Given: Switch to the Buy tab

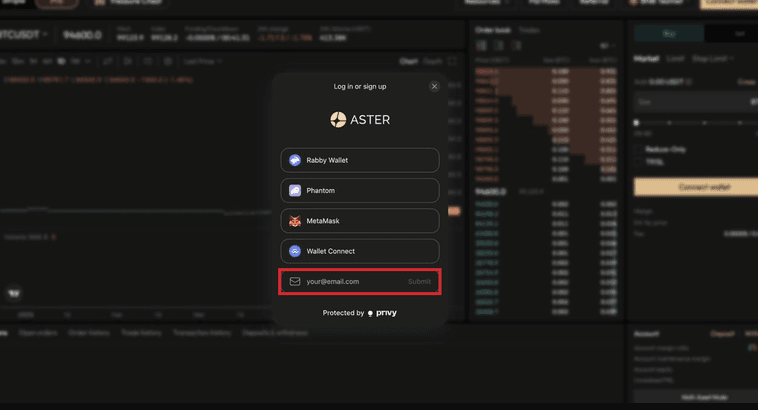Looking at the screenshot, I should [x=669, y=33].
